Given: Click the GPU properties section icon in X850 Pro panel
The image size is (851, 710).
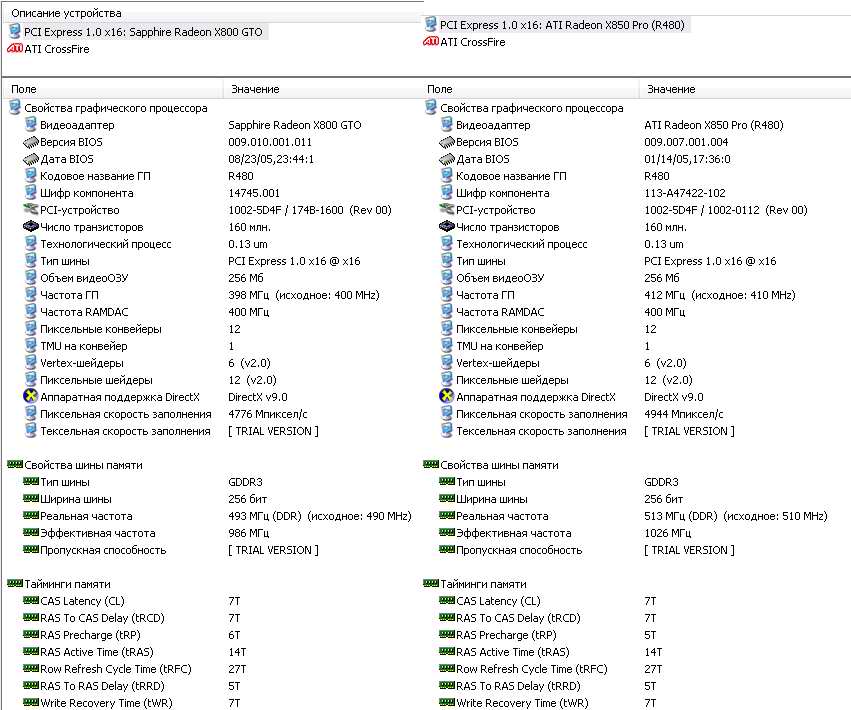Looking at the screenshot, I should pos(430,107).
